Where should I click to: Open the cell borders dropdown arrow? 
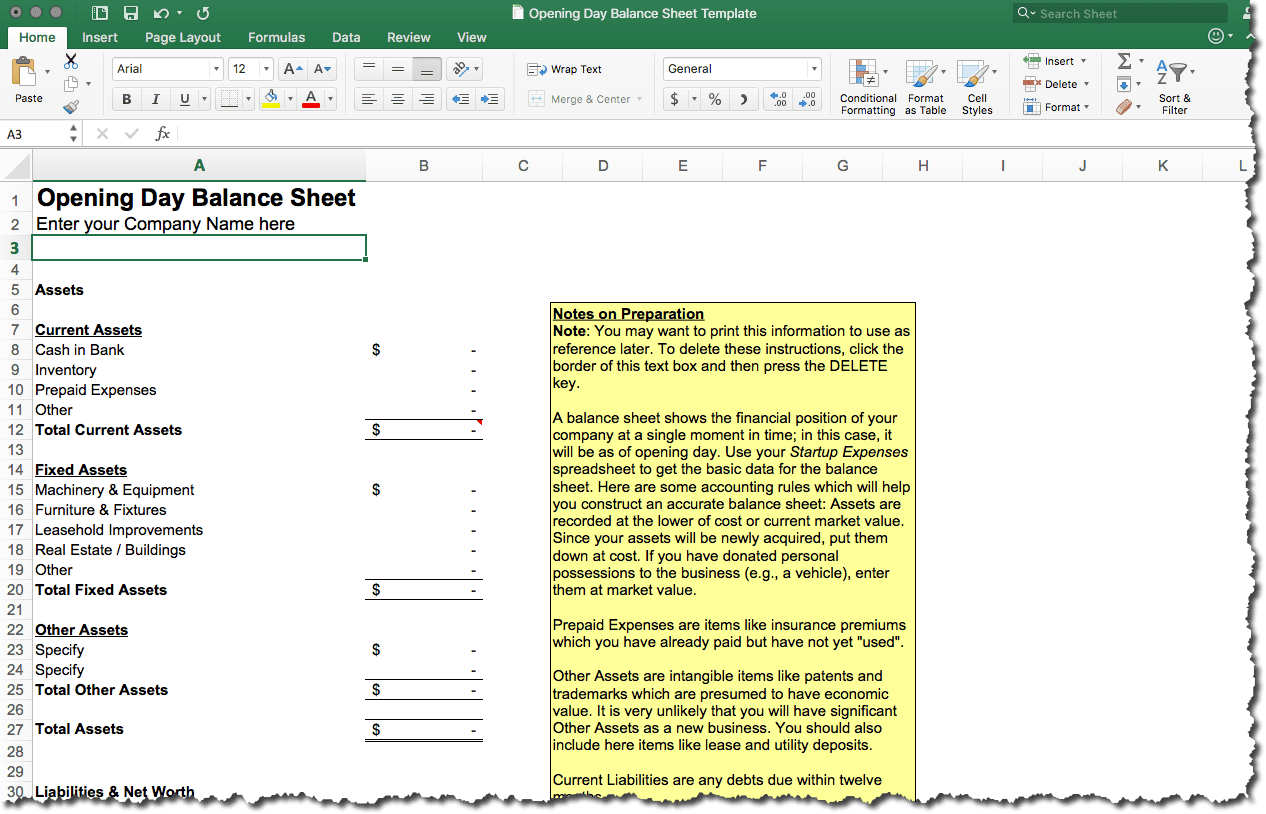(249, 99)
